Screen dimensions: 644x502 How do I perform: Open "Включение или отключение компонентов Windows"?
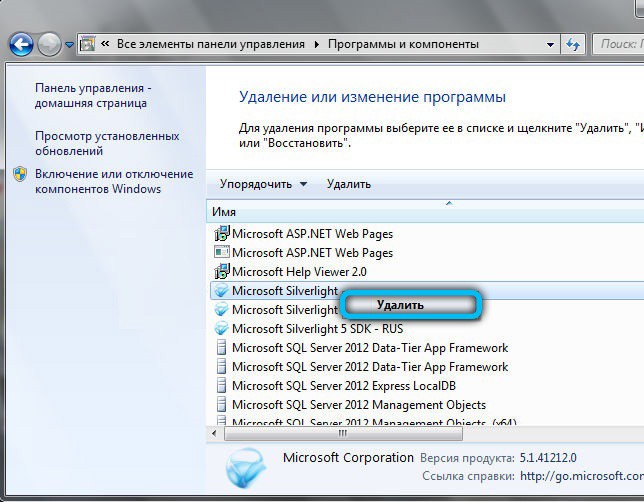pos(114,181)
